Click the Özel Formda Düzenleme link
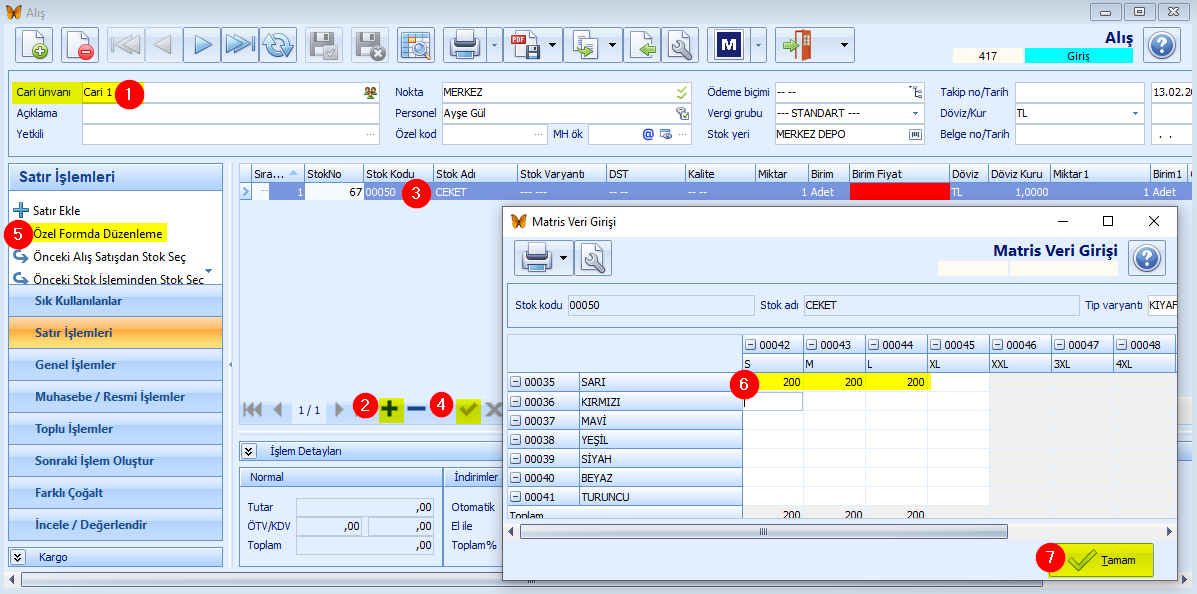Viewport: 1197px width, 594px height. coord(98,234)
